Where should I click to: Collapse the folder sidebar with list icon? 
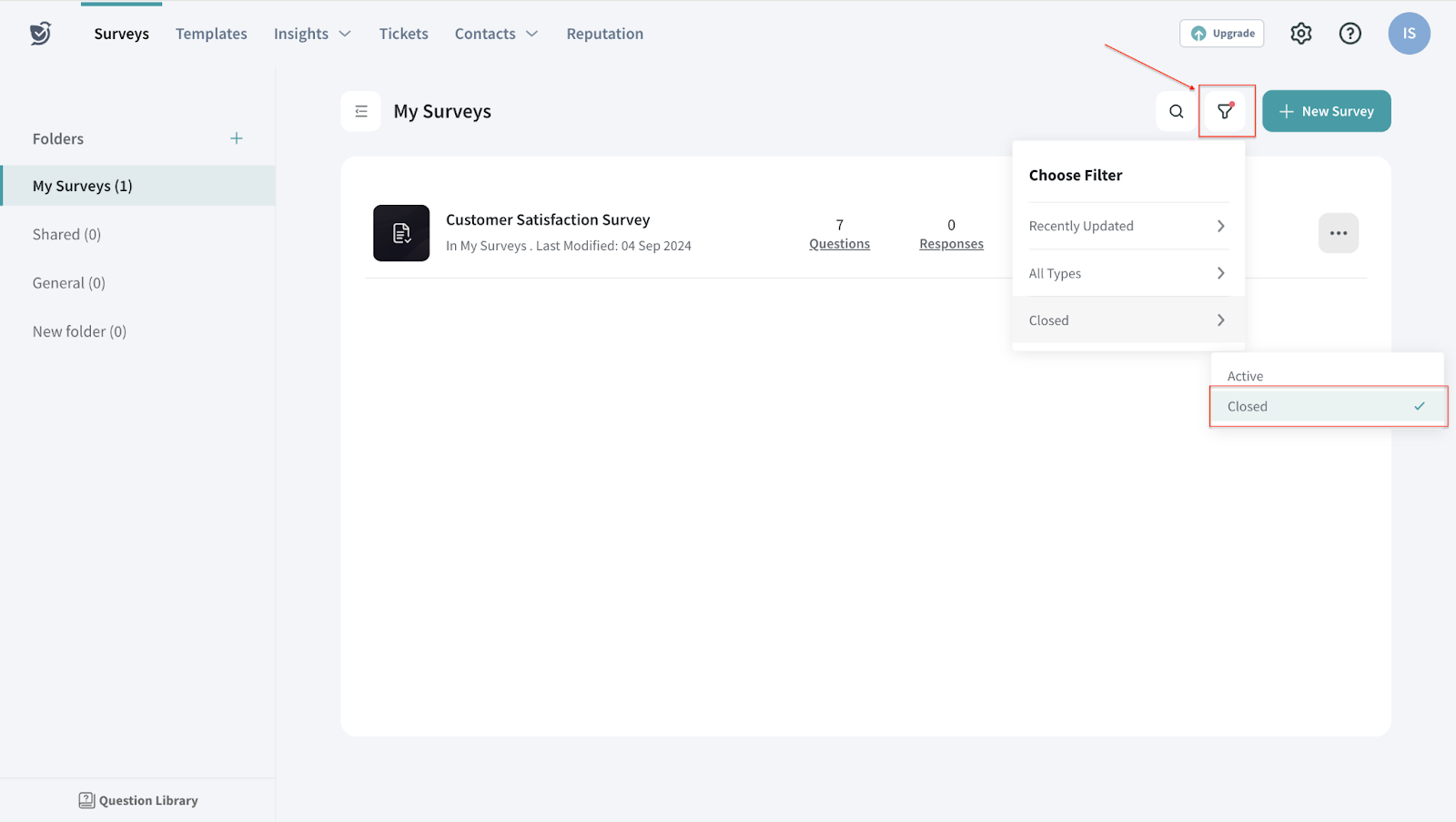pyautogui.click(x=361, y=111)
